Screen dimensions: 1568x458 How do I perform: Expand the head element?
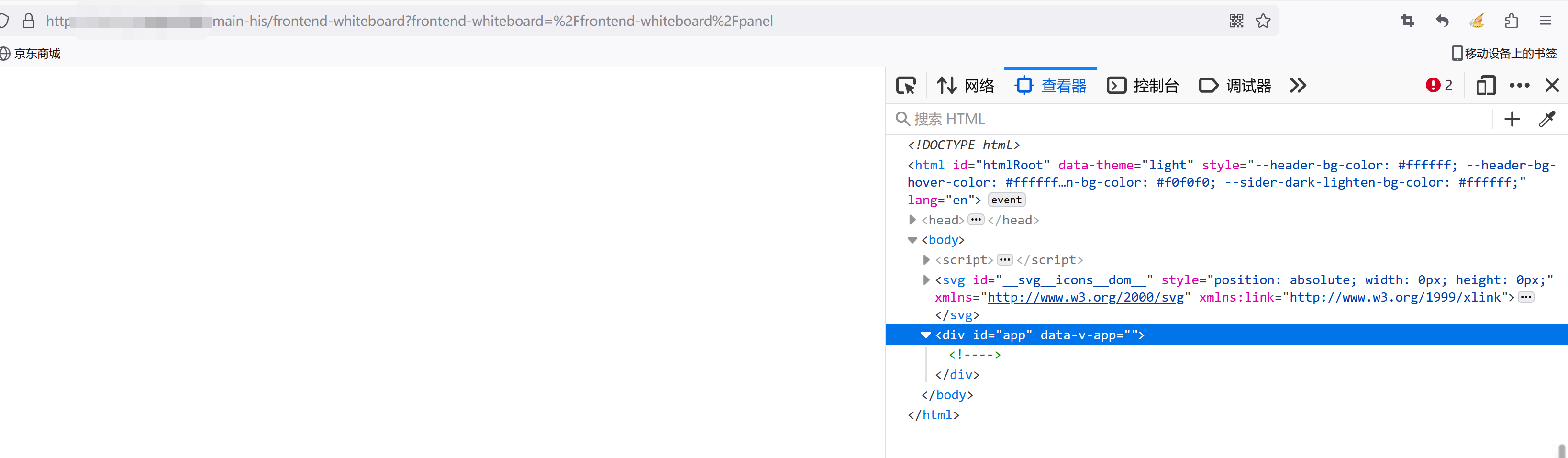click(912, 220)
